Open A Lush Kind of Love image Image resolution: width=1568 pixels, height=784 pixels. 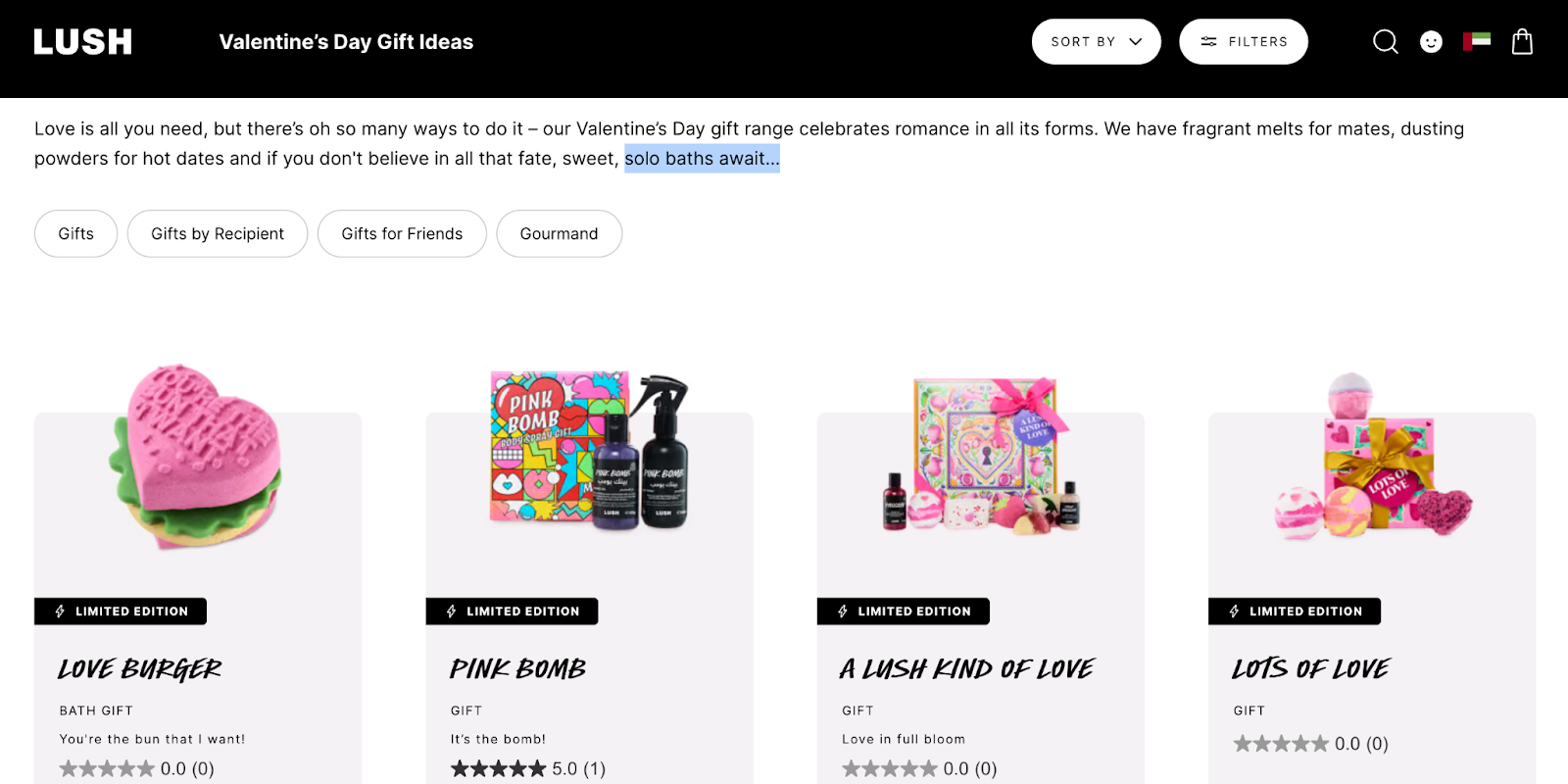pos(981,456)
